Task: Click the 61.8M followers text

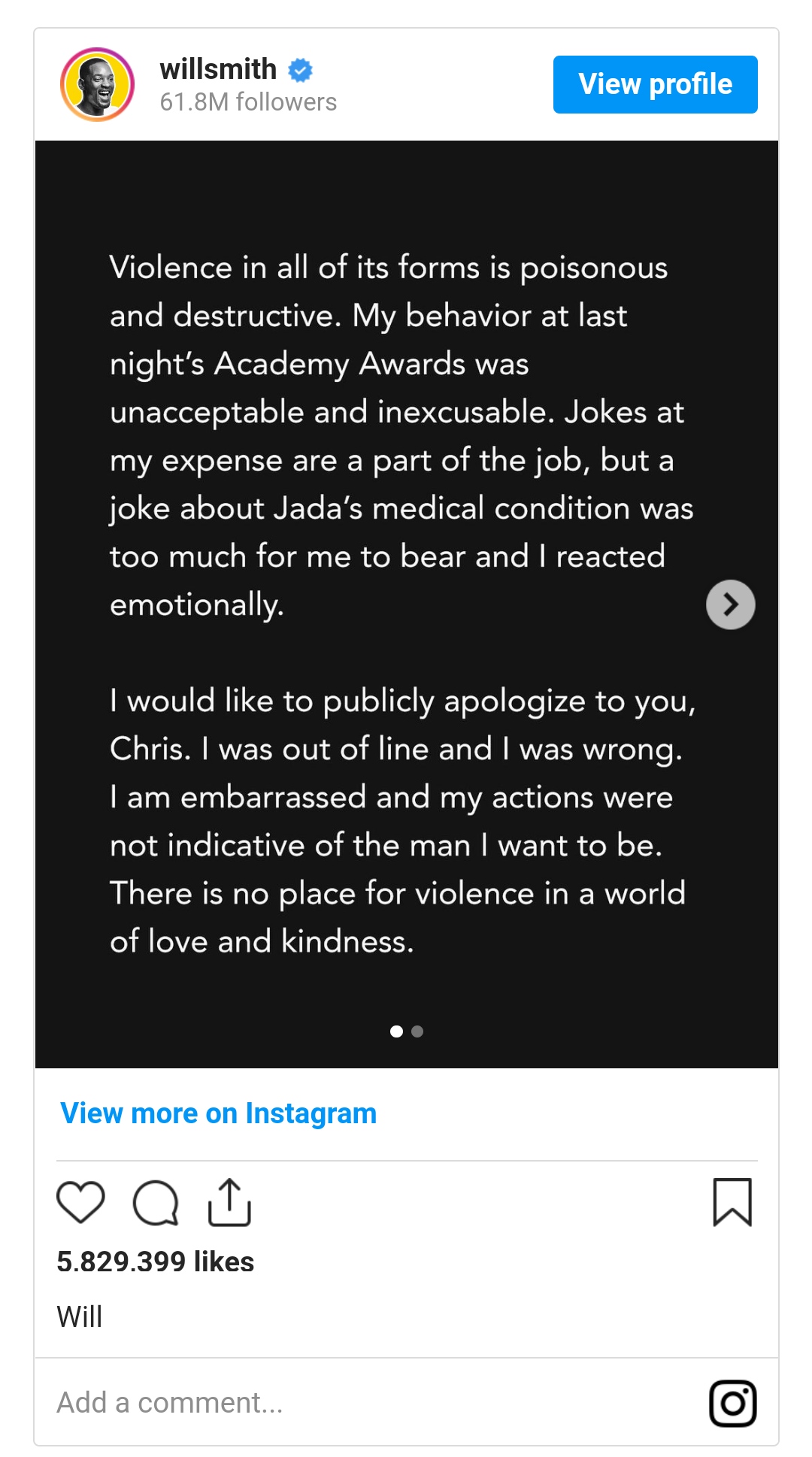Action: (248, 102)
